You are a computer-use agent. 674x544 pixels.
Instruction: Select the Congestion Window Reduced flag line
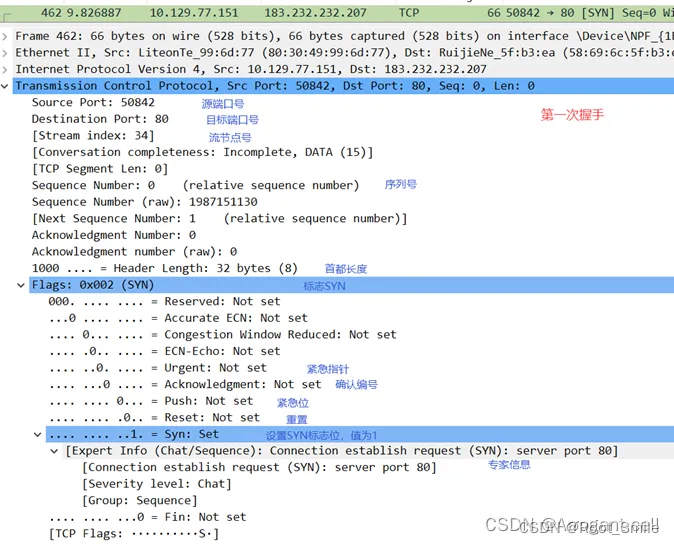coord(222,335)
